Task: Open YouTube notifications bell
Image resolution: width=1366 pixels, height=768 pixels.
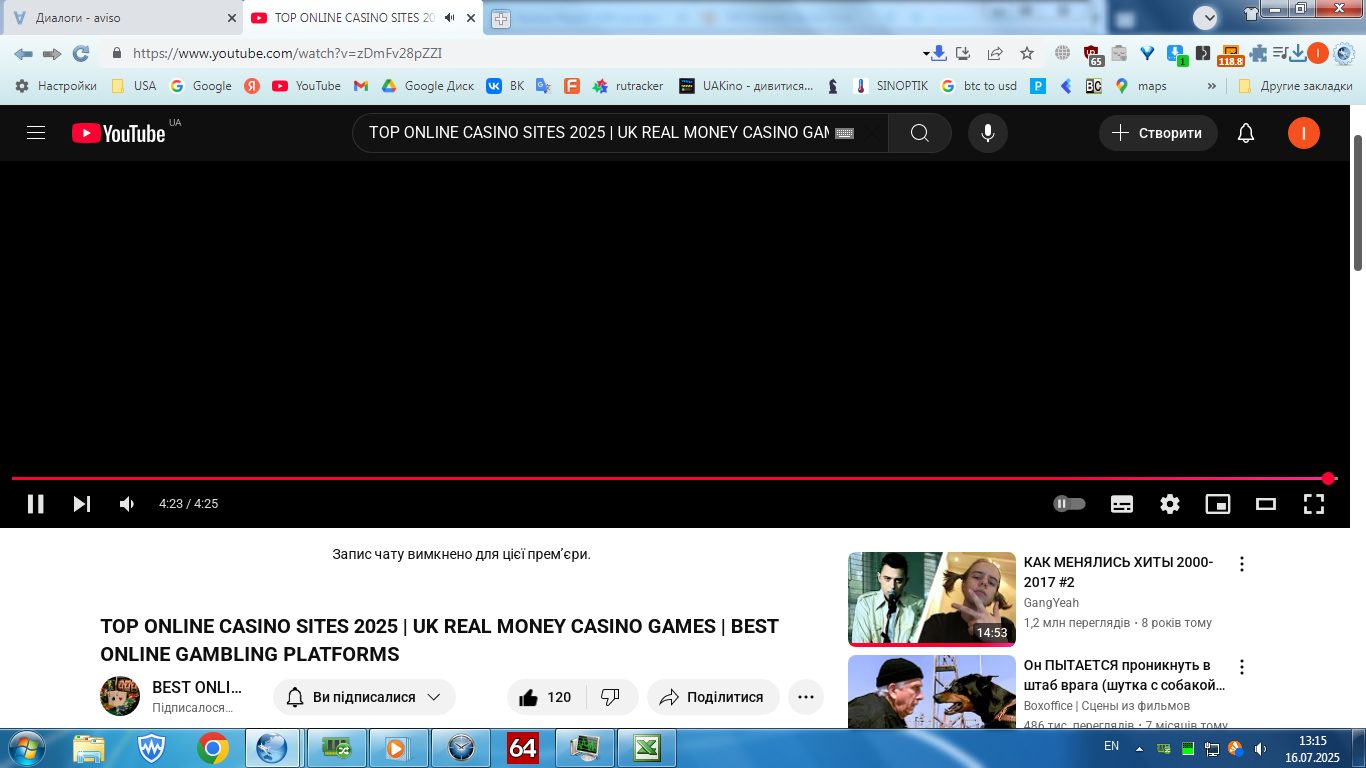Action: tap(1246, 133)
